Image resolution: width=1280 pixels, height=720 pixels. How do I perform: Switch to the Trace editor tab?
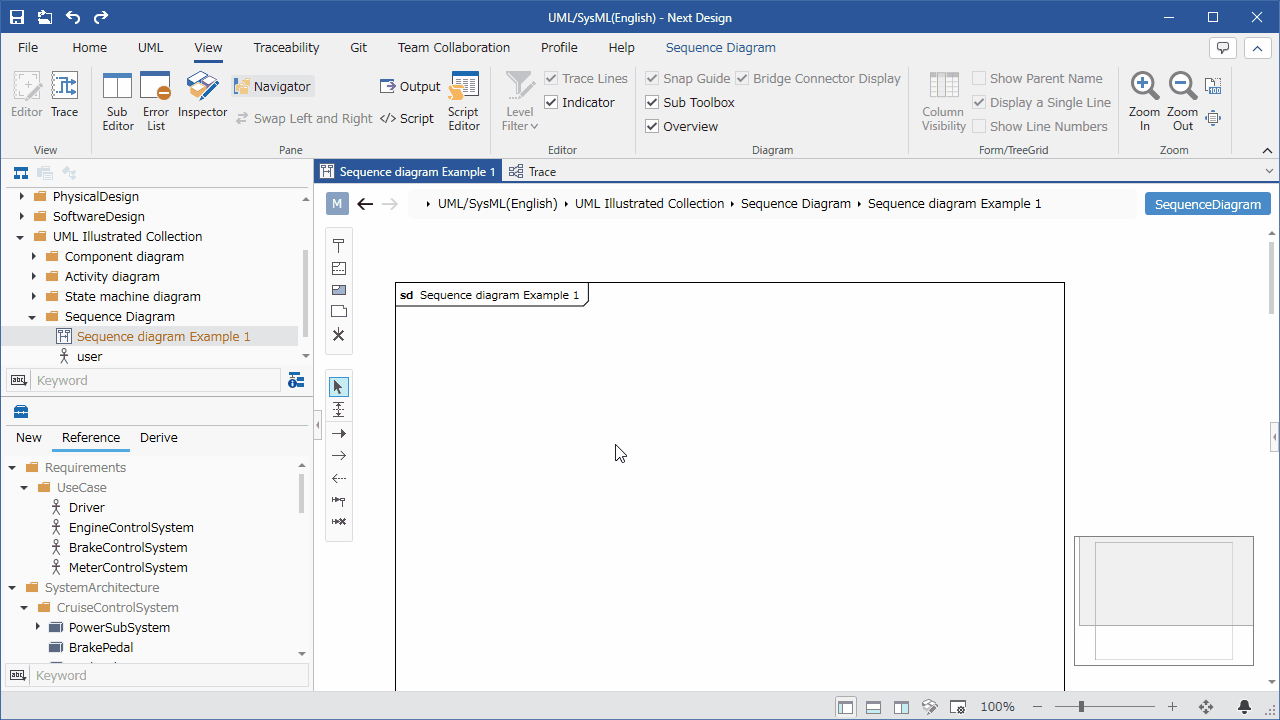pyautogui.click(x=533, y=172)
